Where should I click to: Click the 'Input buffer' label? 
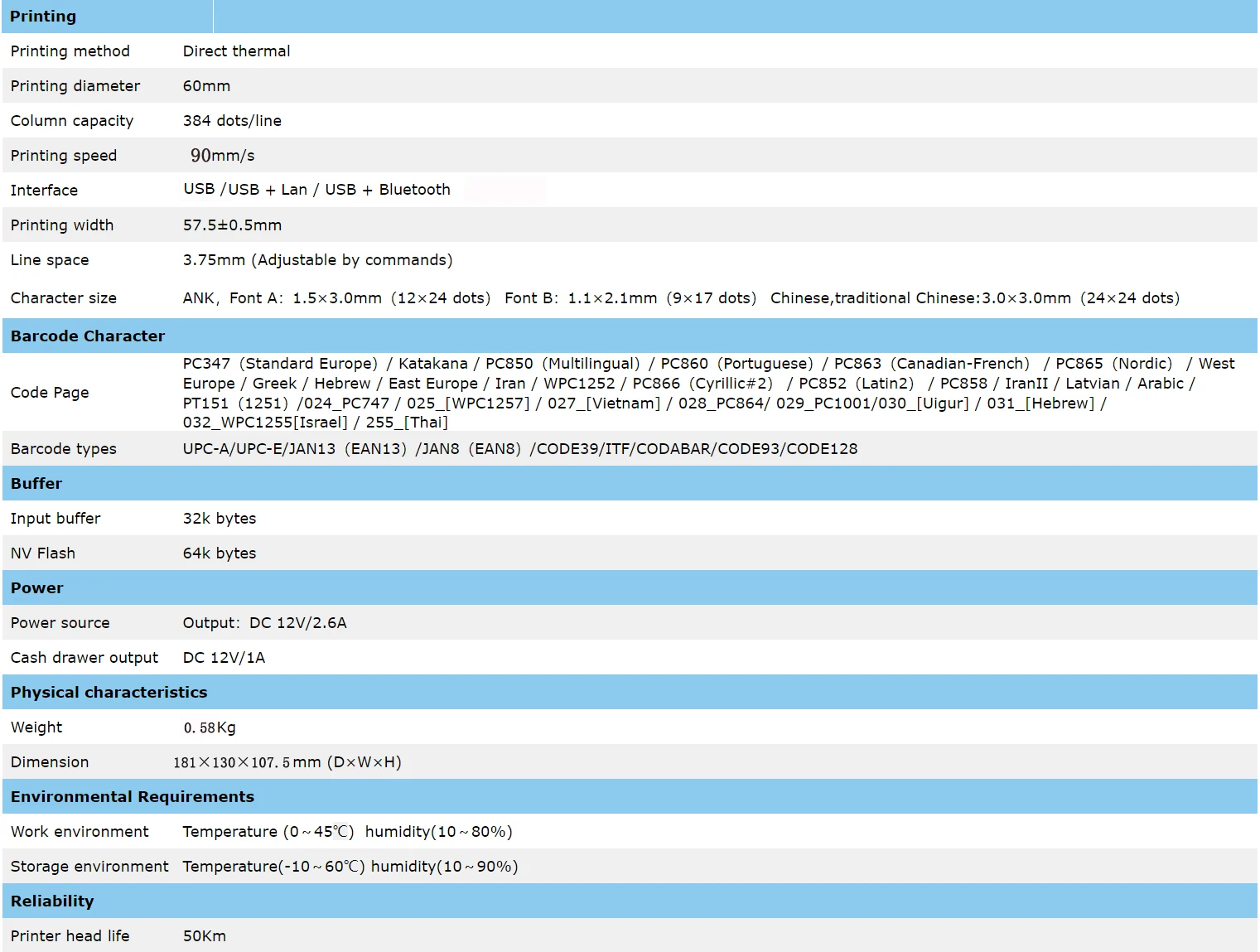tap(56, 519)
